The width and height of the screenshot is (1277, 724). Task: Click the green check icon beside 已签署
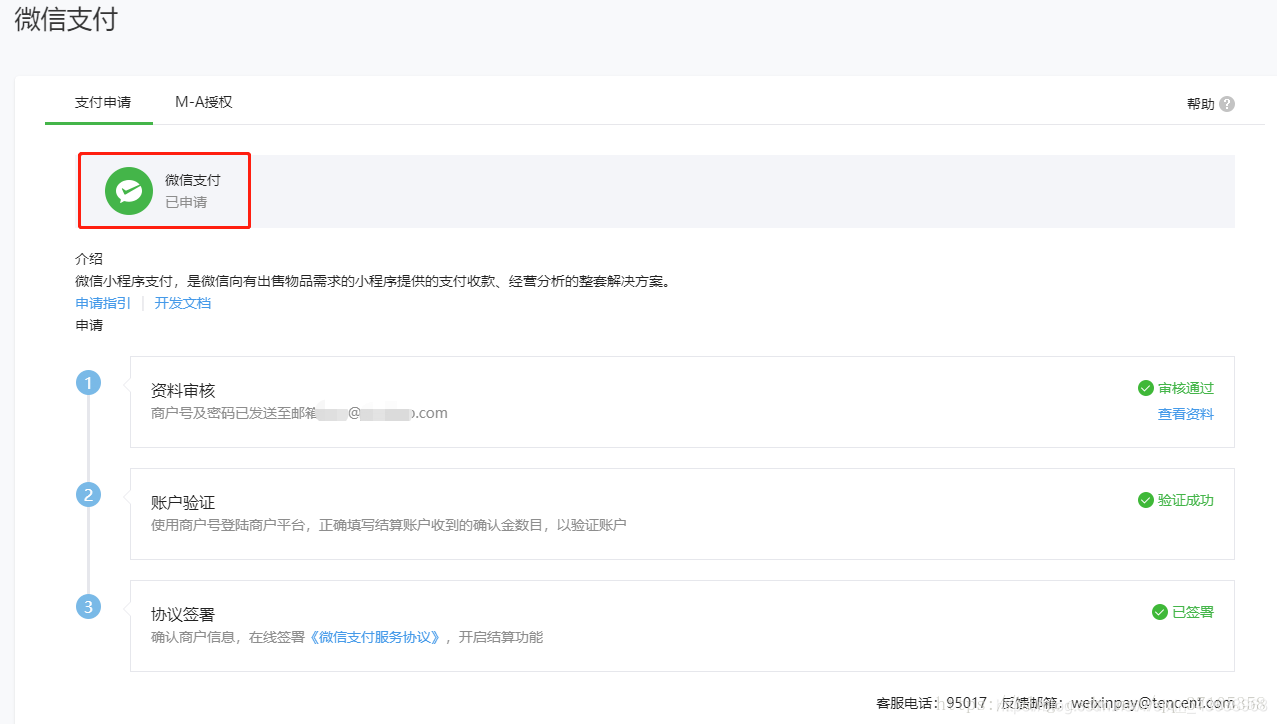[1160, 612]
